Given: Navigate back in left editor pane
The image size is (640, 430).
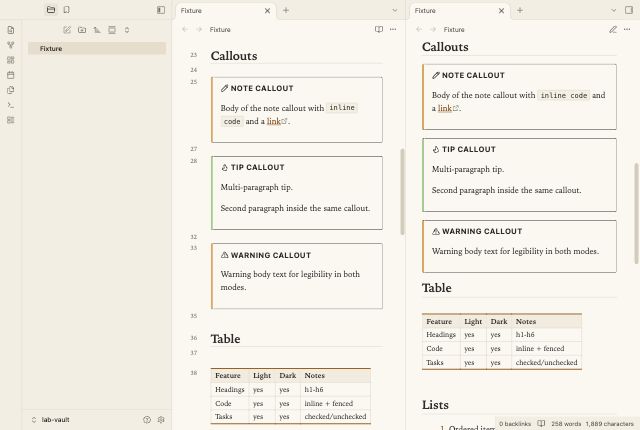Looking at the screenshot, I should click(x=185, y=29).
